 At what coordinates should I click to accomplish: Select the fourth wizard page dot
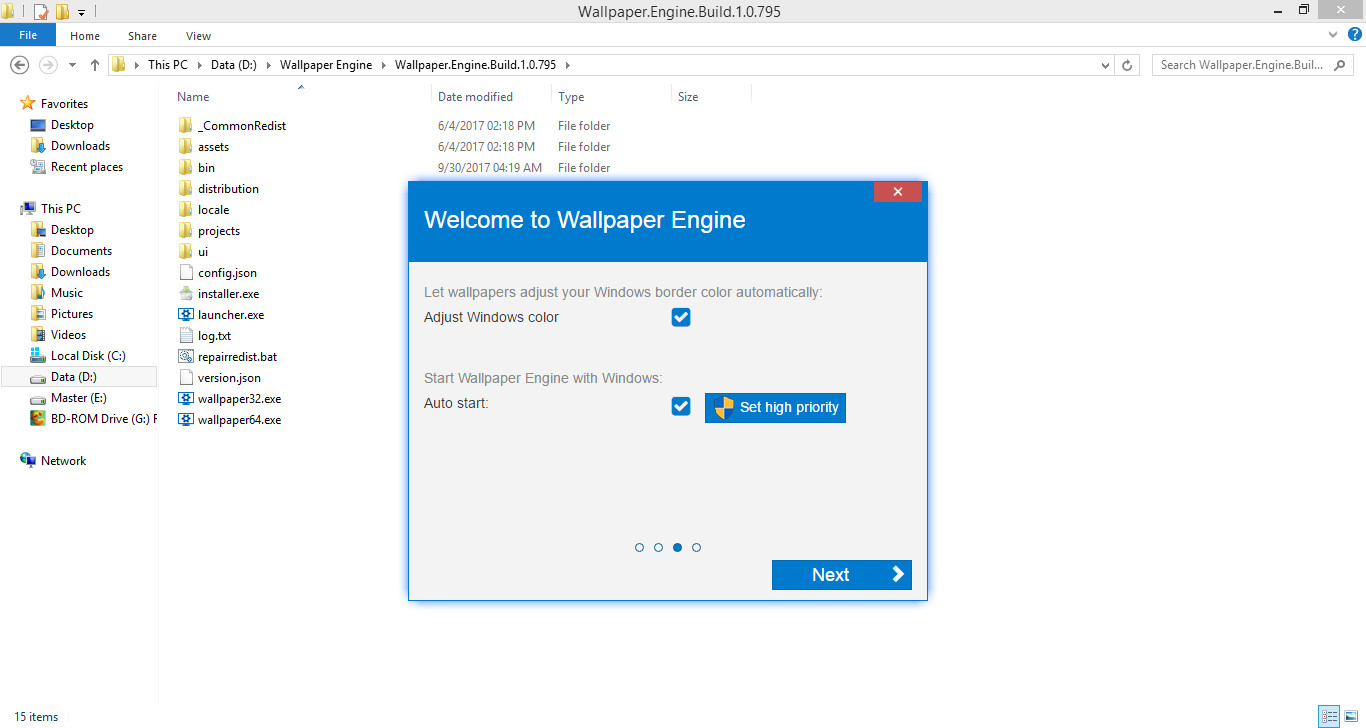coord(696,548)
